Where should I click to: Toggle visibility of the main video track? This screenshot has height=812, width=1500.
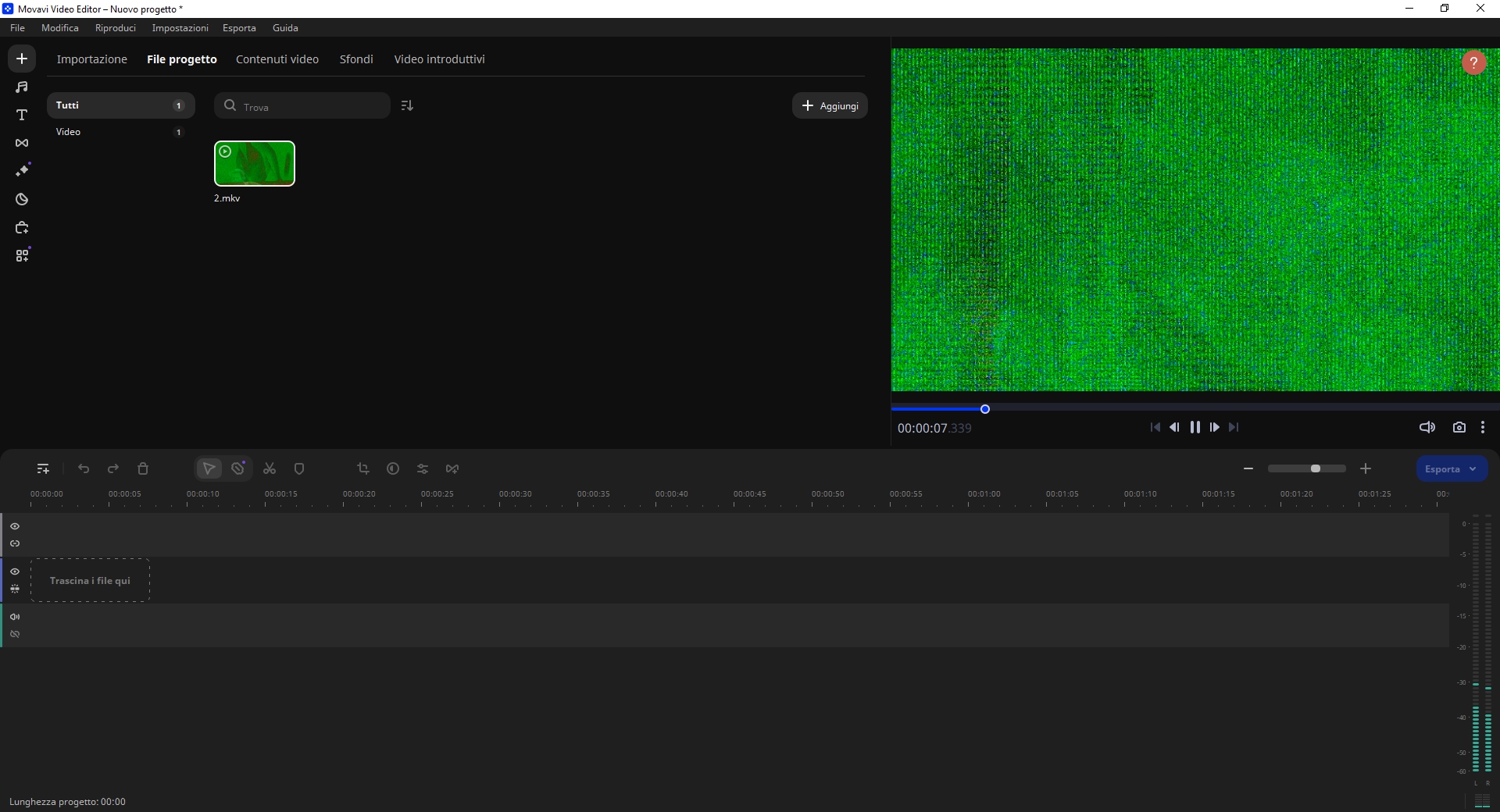tap(15, 572)
